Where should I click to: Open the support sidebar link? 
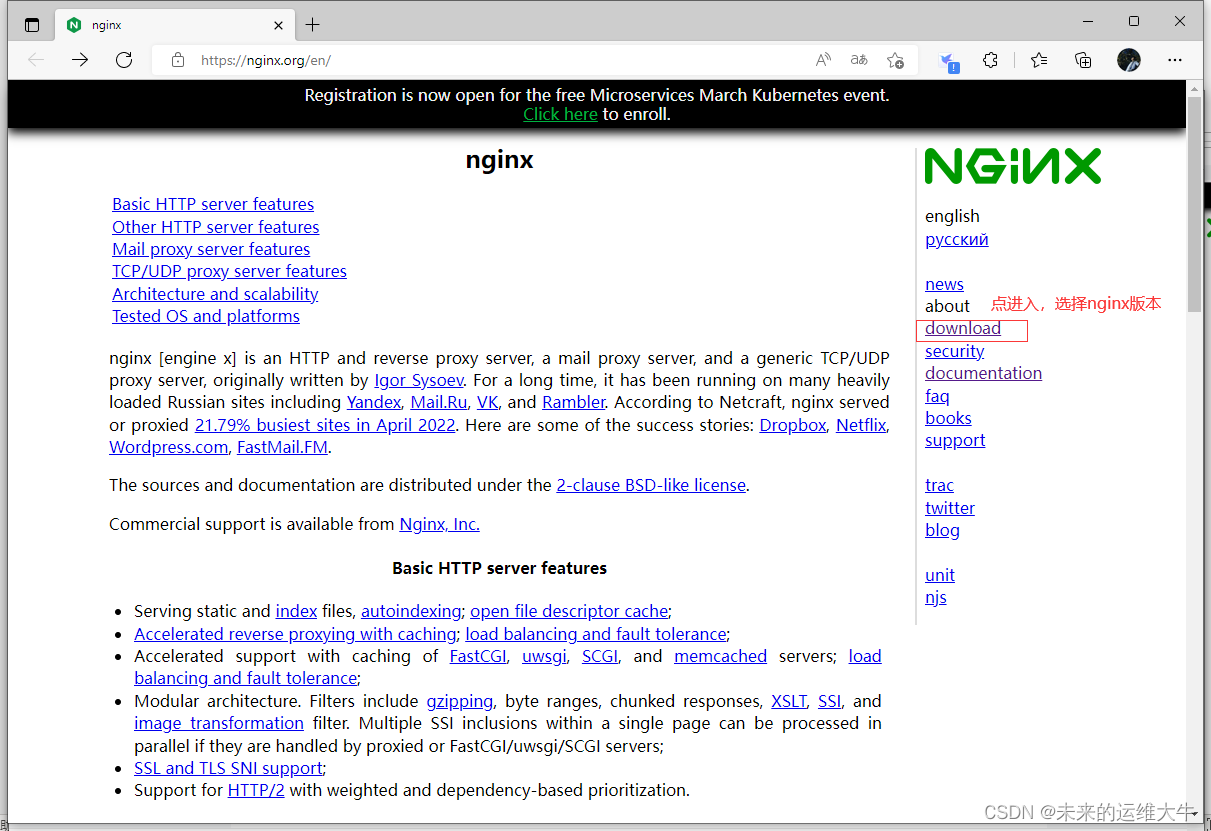tap(955, 440)
